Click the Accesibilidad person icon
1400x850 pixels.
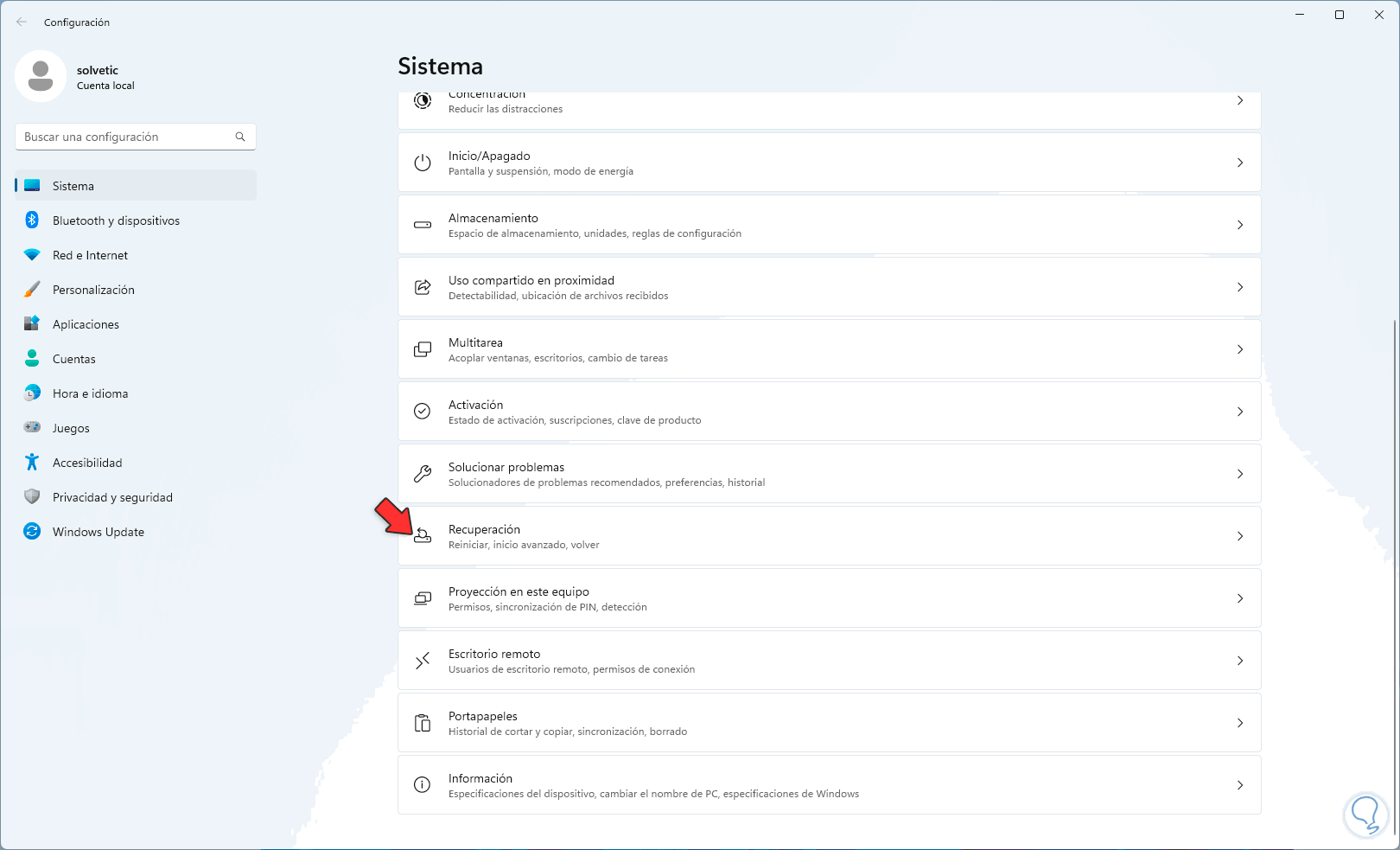[32, 463]
